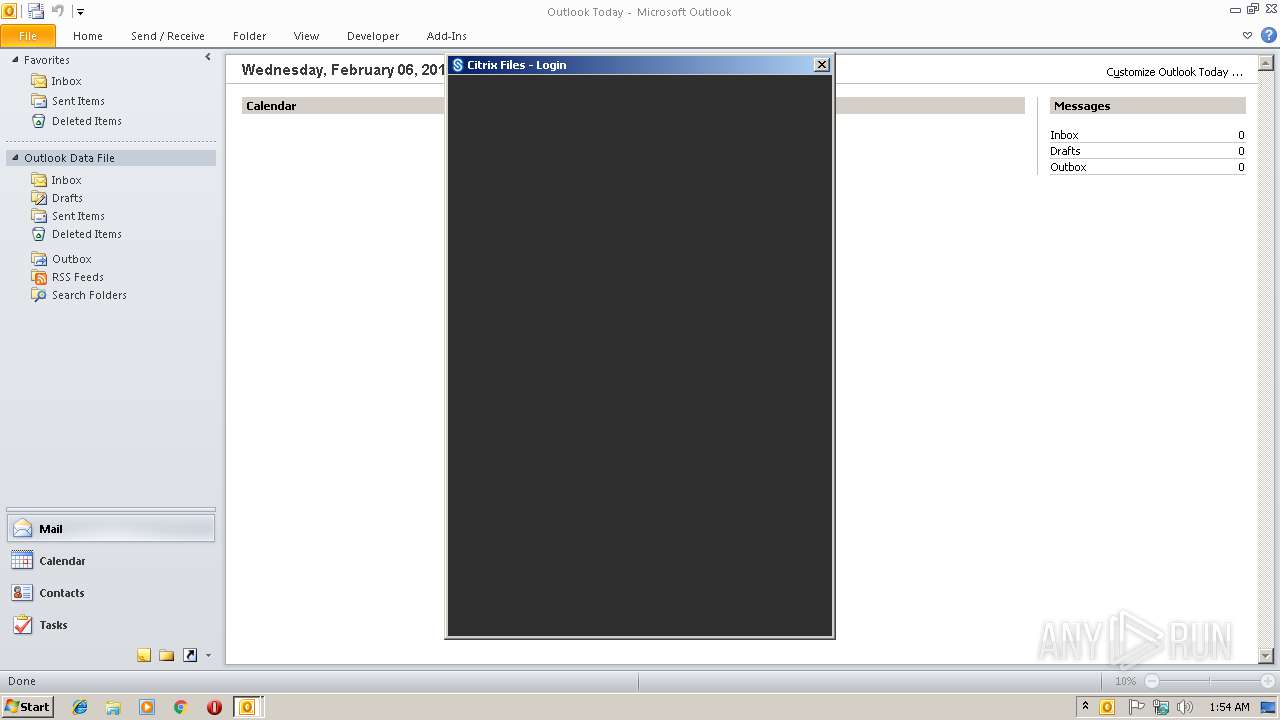Click the Drafts folder icon
This screenshot has width=1280, height=720.
39,198
